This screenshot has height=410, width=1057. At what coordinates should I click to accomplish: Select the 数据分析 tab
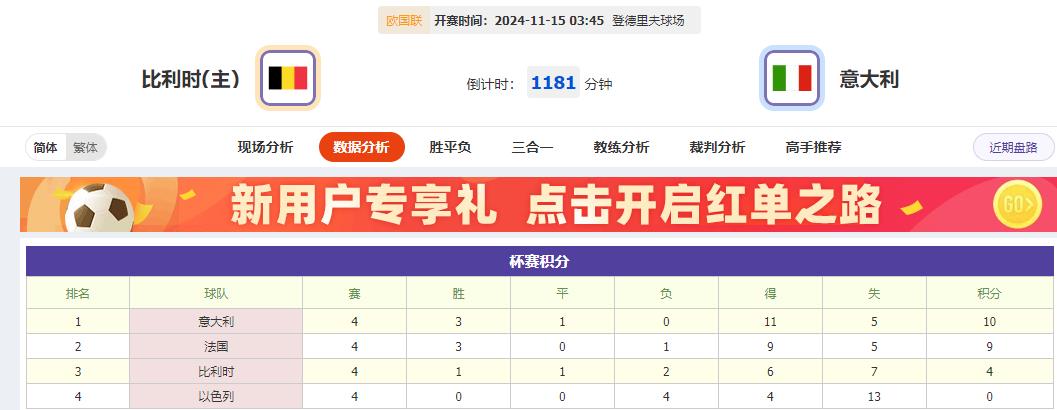click(361, 147)
